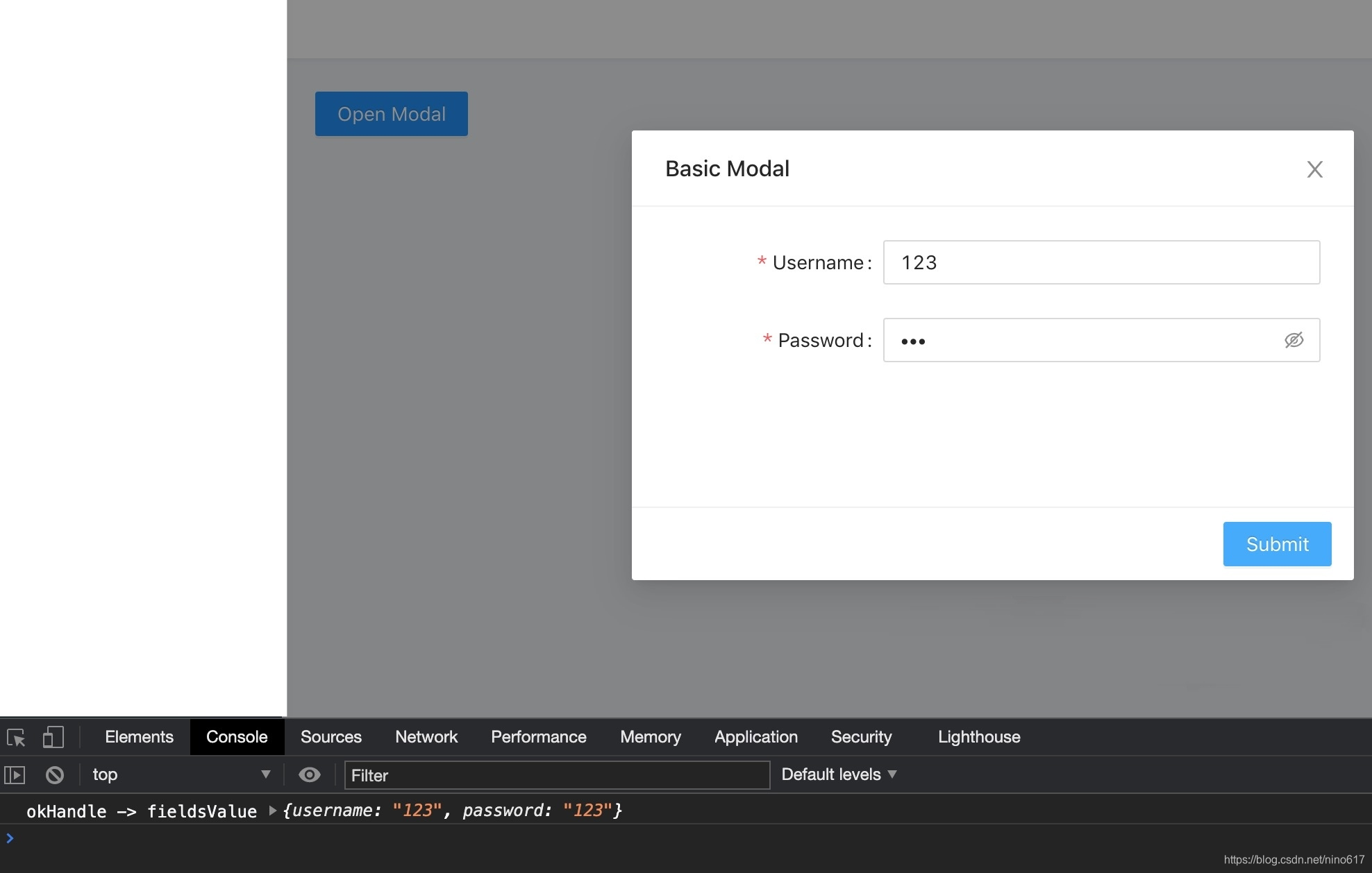The height and width of the screenshot is (873, 1372).
Task: Click the Open Modal button
Action: coord(391,114)
